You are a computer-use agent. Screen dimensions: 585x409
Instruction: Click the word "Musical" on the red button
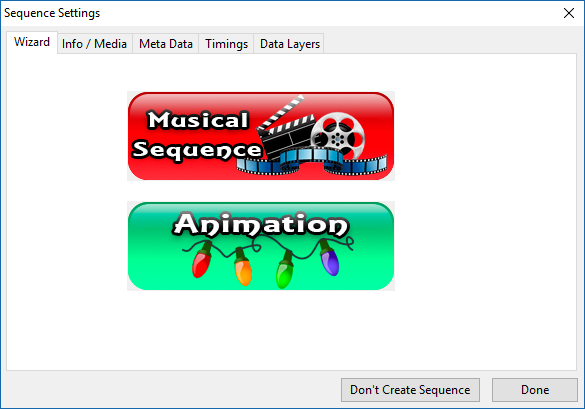point(198,120)
